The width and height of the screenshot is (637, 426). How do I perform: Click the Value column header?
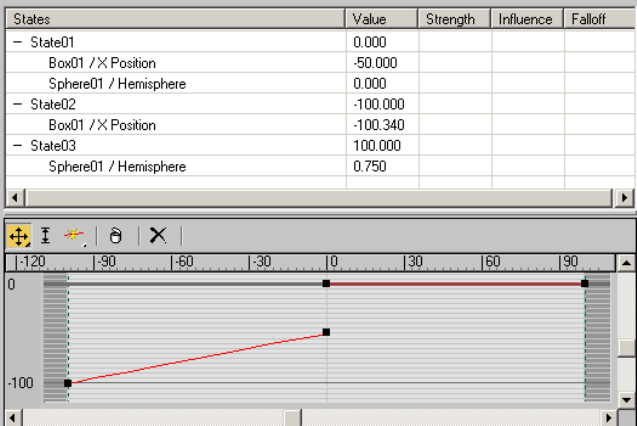tap(382, 19)
